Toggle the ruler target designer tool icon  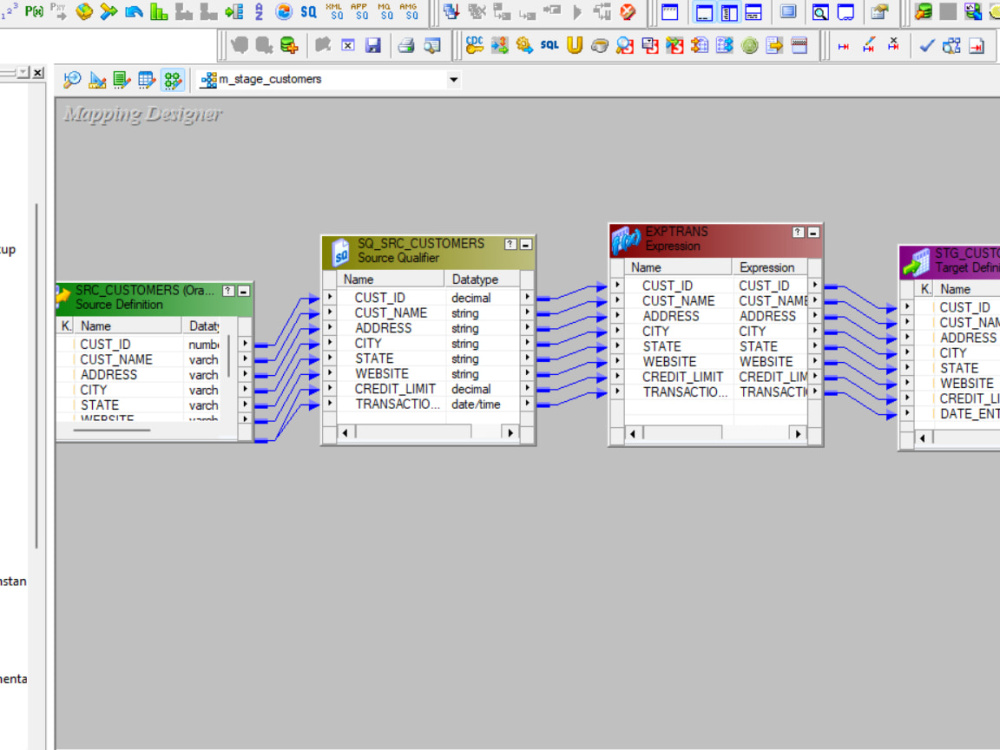(97, 80)
